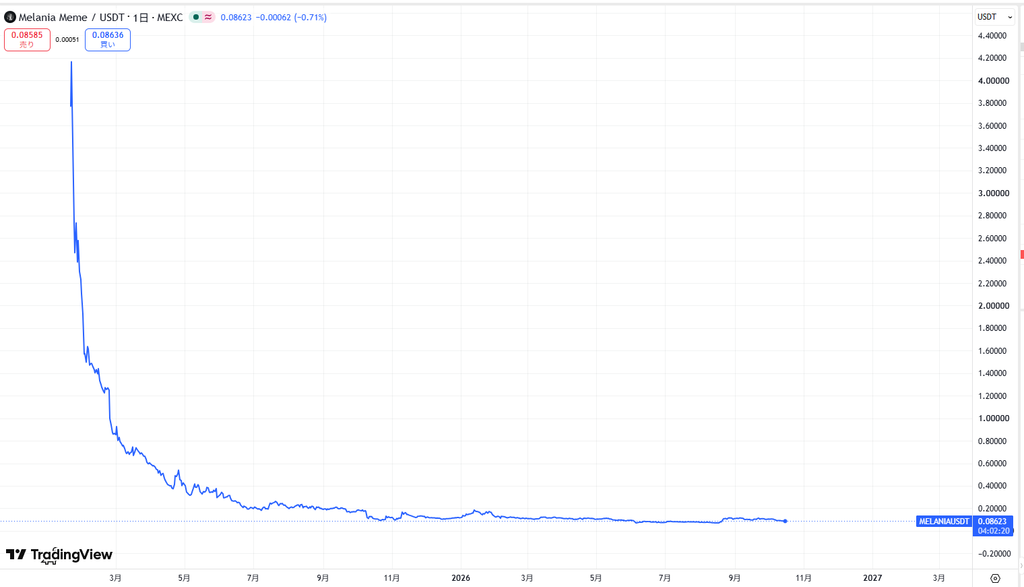Click the 0.00051 spread value
The image size is (1024, 587).
(67, 40)
